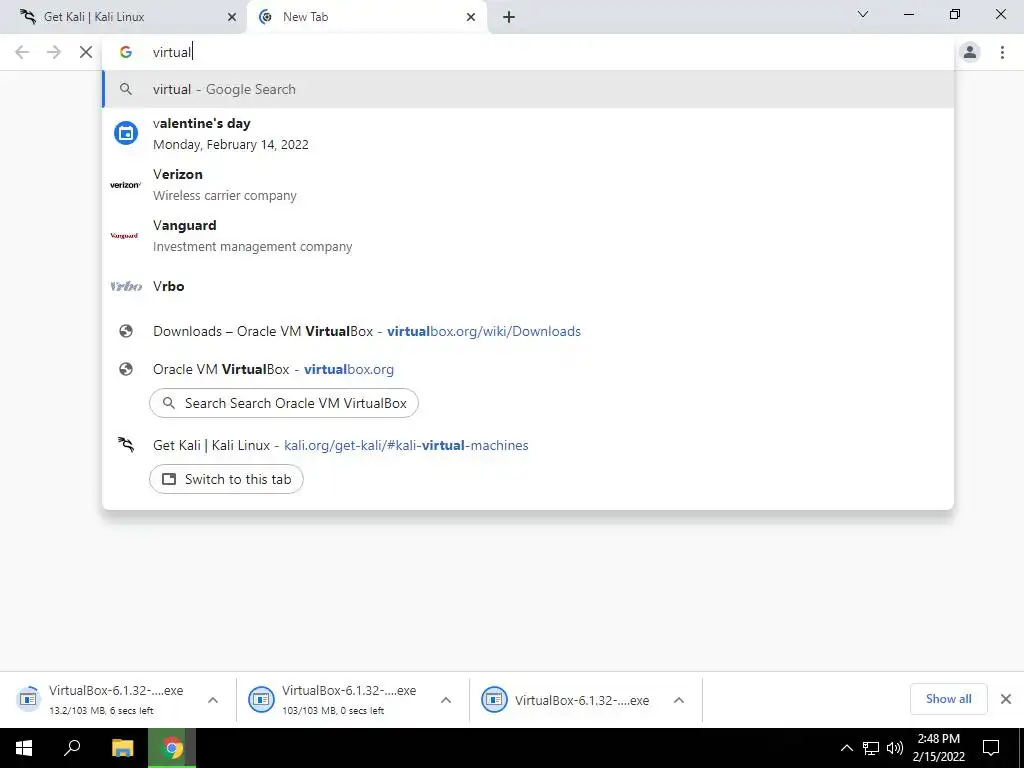The height and width of the screenshot is (768, 1024).
Task: Open the third completed VirtualBox download
Action: coord(566,699)
